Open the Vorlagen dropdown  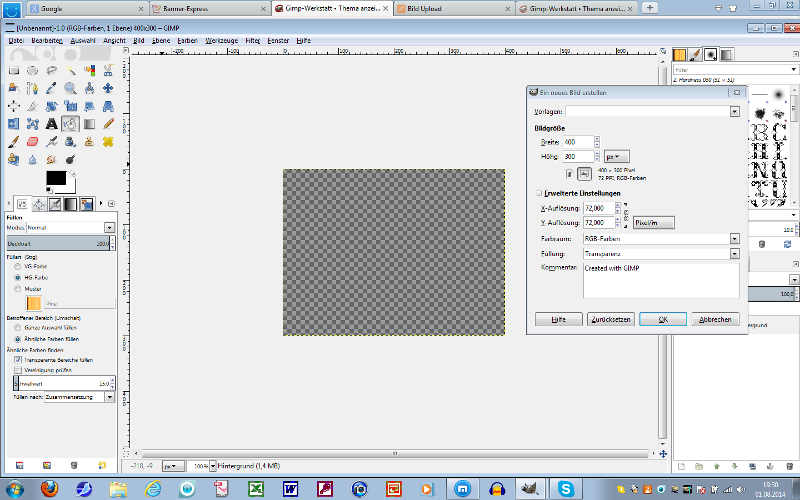(734, 112)
